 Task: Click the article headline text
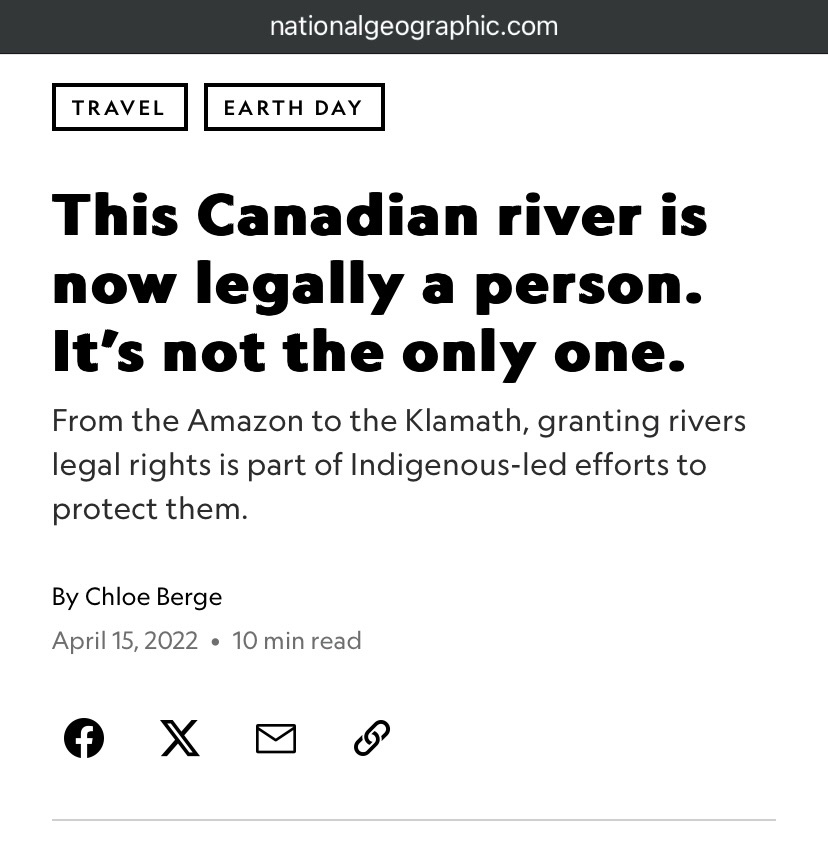pyautogui.click(x=380, y=284)
